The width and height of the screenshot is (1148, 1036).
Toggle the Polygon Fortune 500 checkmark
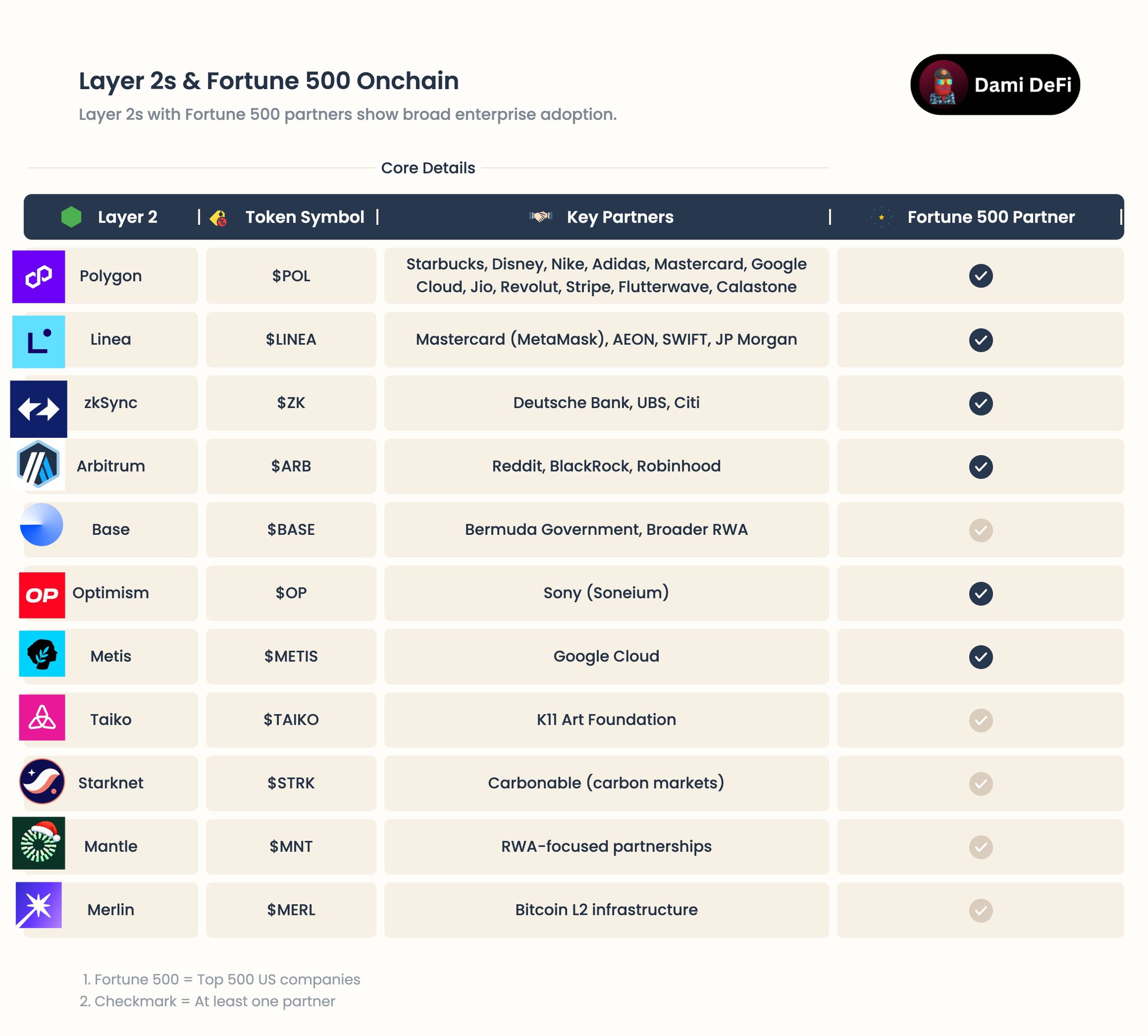click(x=980, y=276)
